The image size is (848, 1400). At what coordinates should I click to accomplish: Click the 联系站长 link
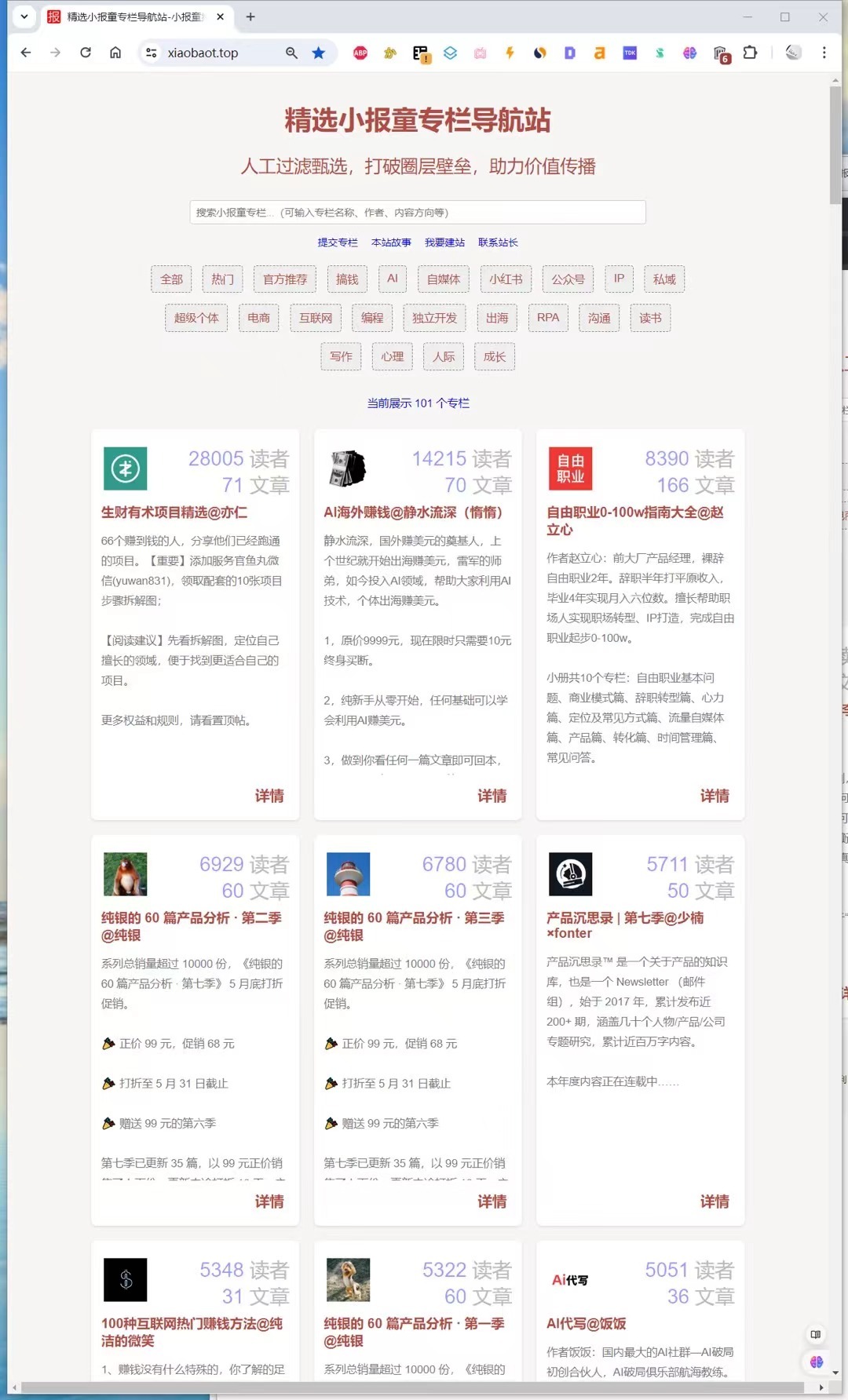coord(498,242)
